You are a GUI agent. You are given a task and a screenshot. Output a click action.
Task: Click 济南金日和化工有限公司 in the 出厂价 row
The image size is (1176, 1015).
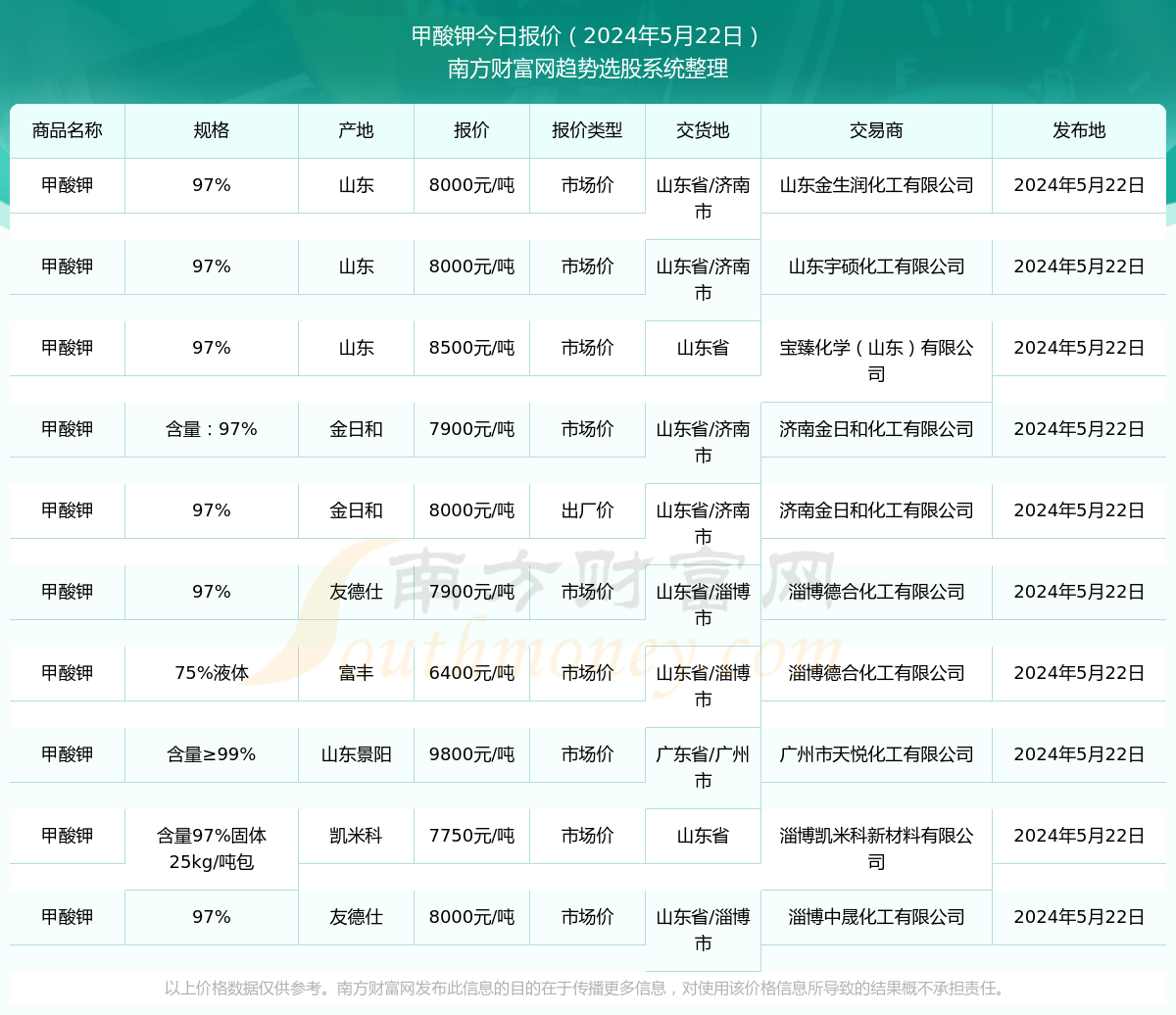pos(876,510)
